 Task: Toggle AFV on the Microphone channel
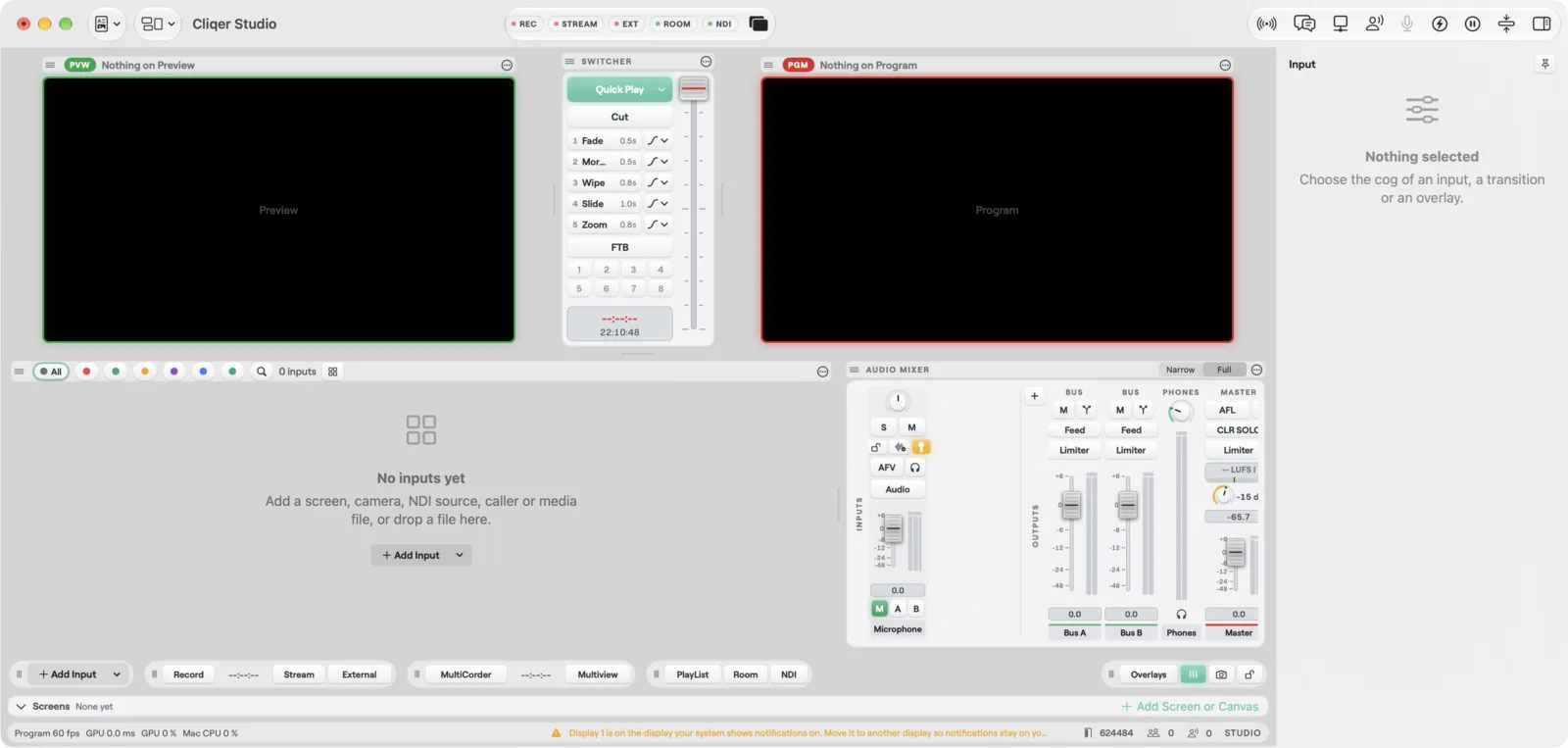click(x=887, y=468)
